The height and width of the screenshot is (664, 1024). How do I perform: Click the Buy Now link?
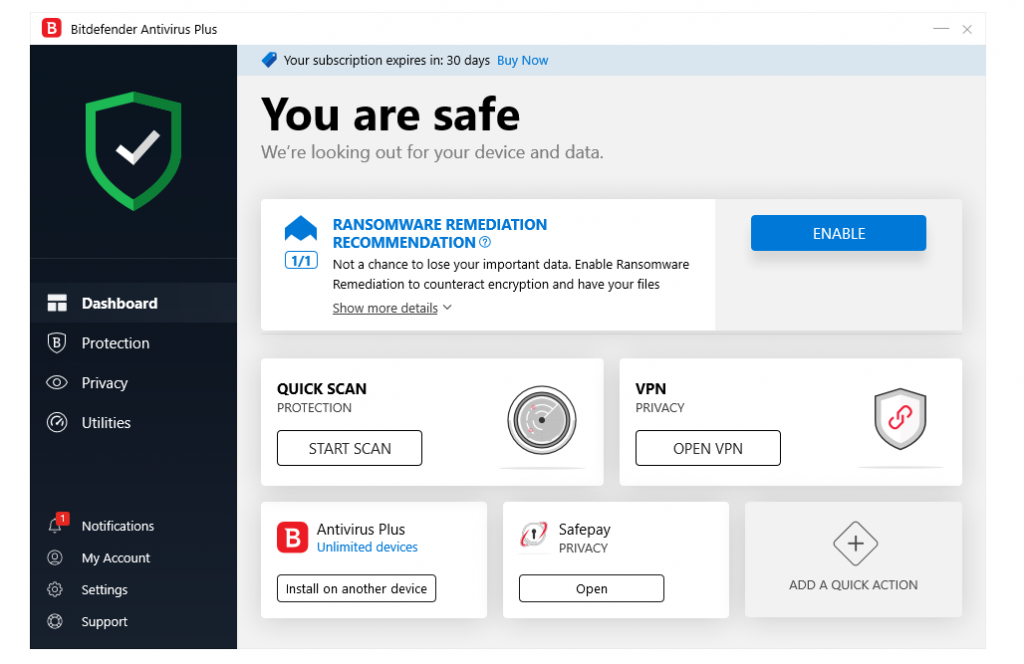pyautogui.click(x=522, y=60)
